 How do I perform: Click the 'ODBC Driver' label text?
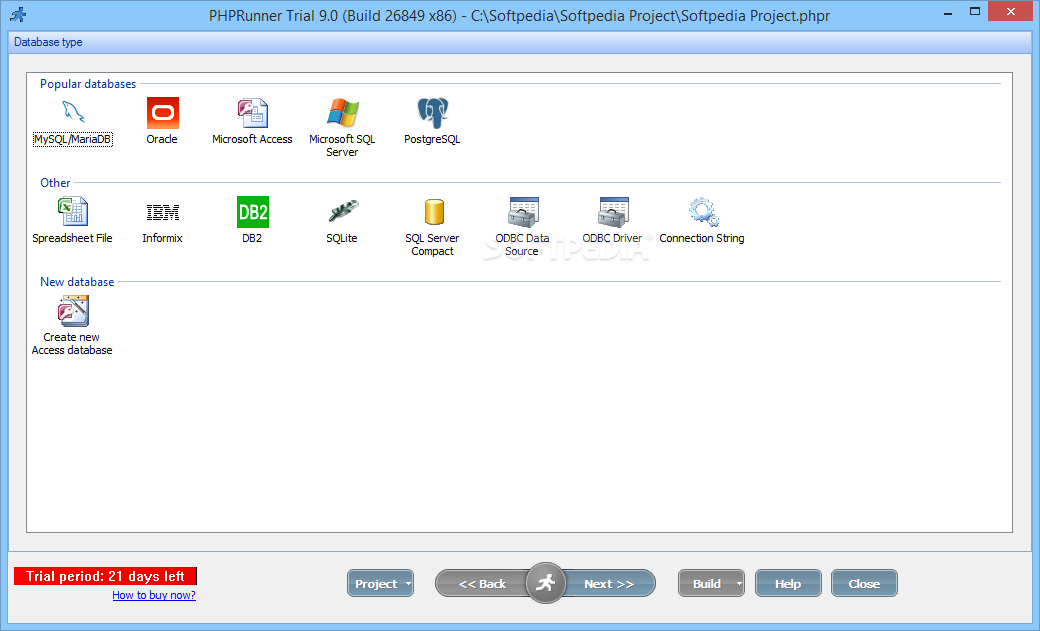coord(612,238)
